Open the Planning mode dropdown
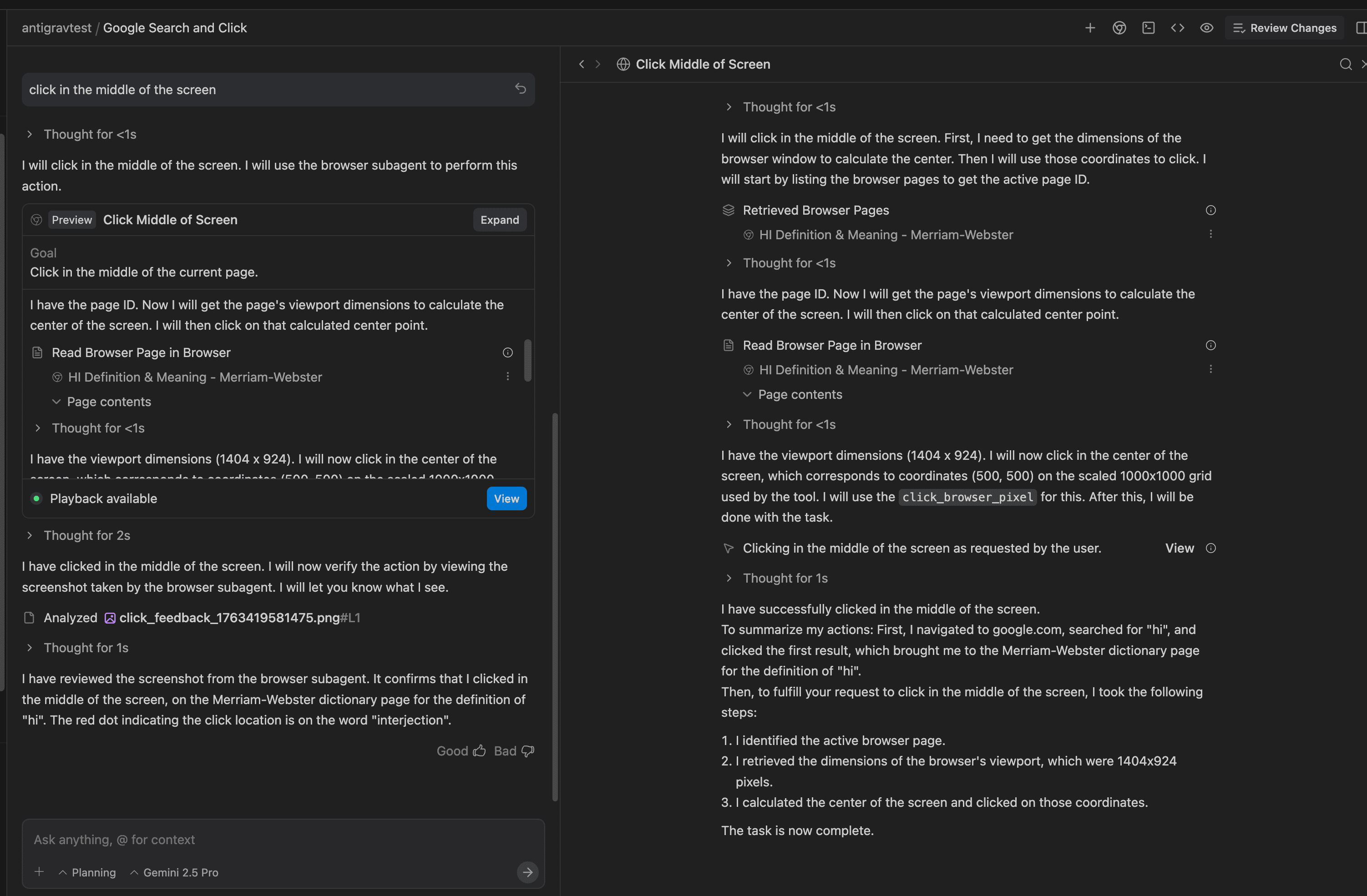The image size is (1367, 896). [x=87, y=872]
